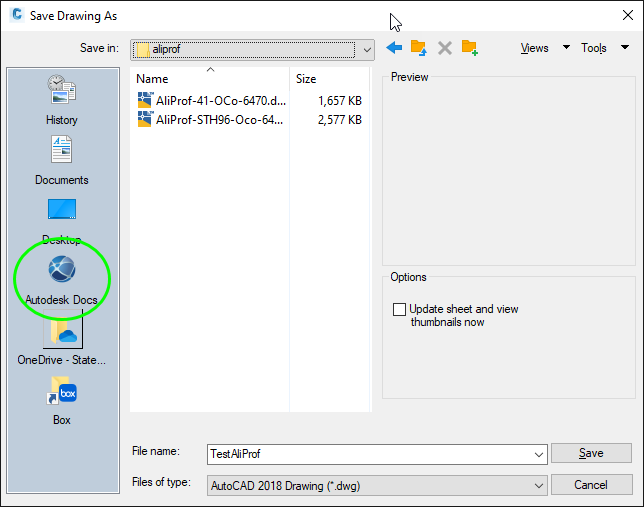The image size is (644, 507).
Task: Open Documents location in sidebar
Action: click(62, 160)
